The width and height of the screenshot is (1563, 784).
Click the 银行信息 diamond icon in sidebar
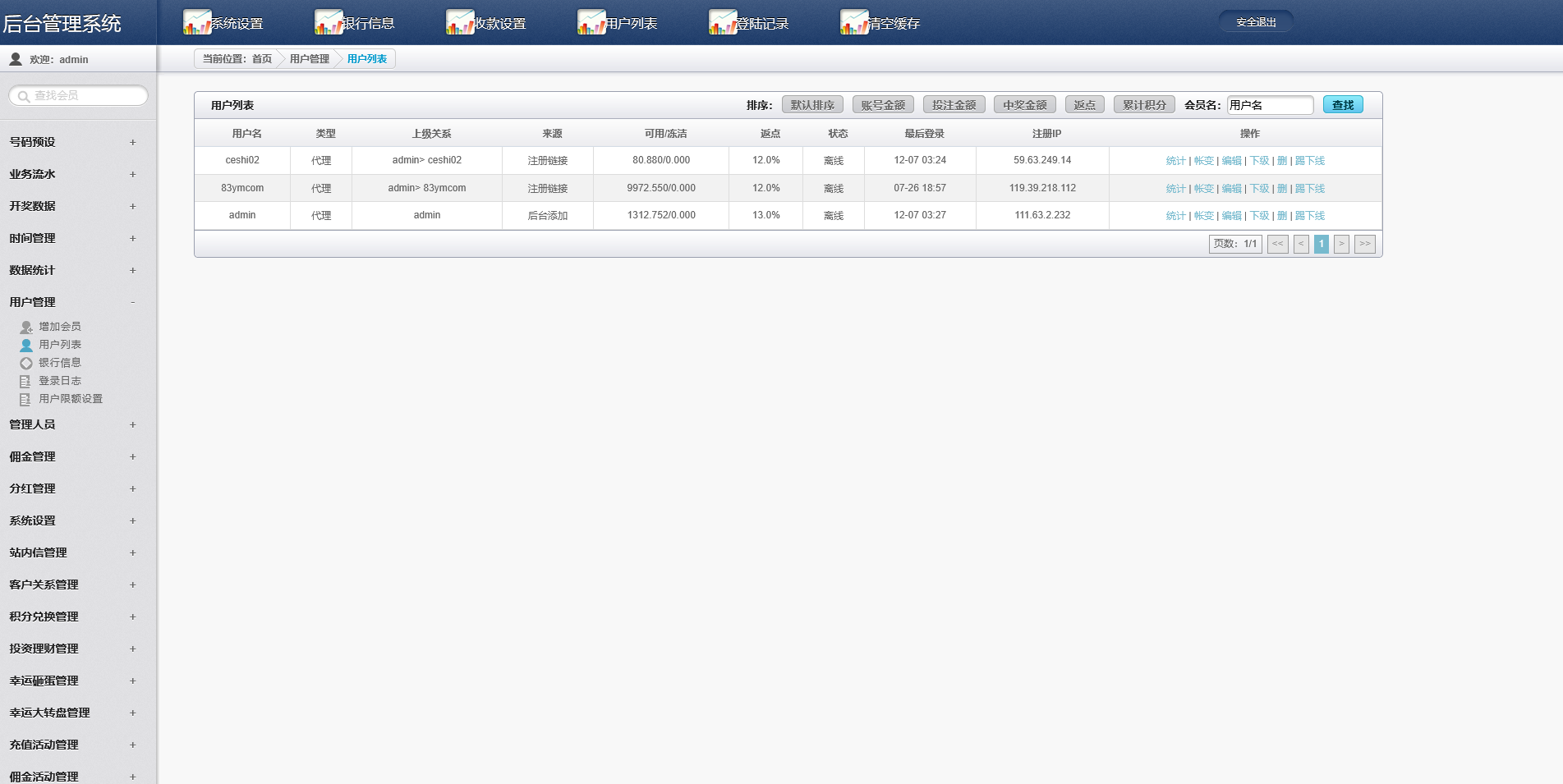coord(26,363)
